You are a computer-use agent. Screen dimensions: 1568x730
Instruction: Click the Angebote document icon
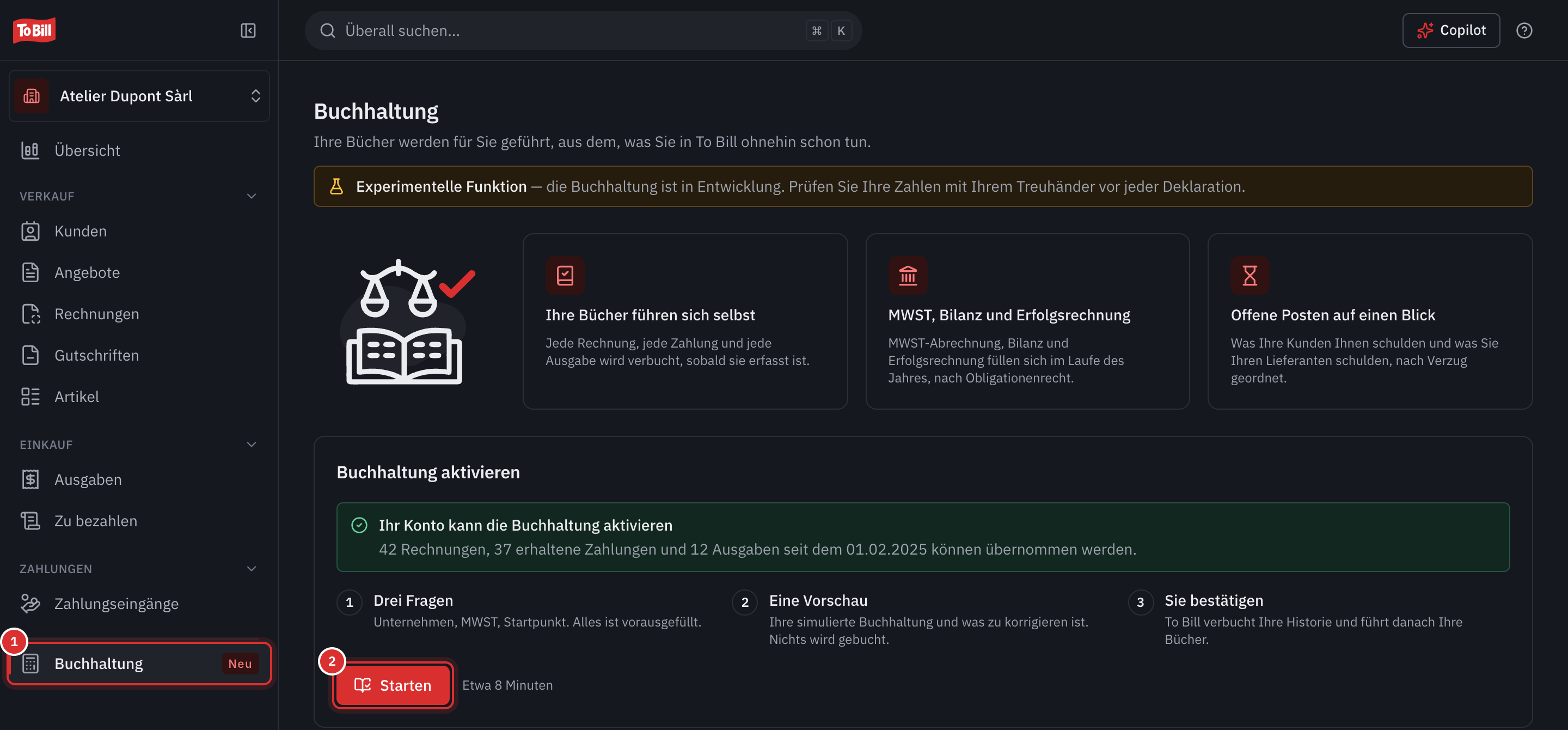pyautogui.click(x=30, y=273)
